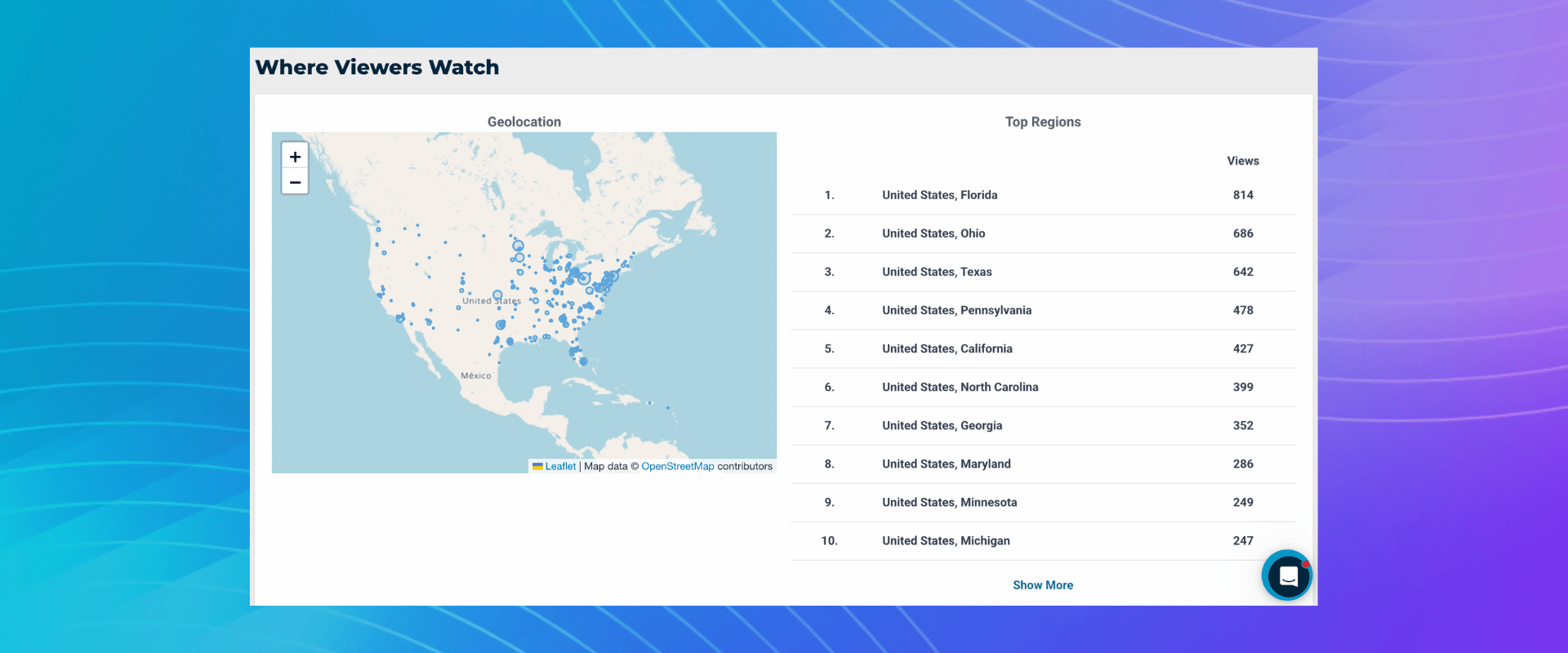Image resolution: width=1568 pixels, height=653 pixels.
Task: Click the United States label on map
Action: 492,300
